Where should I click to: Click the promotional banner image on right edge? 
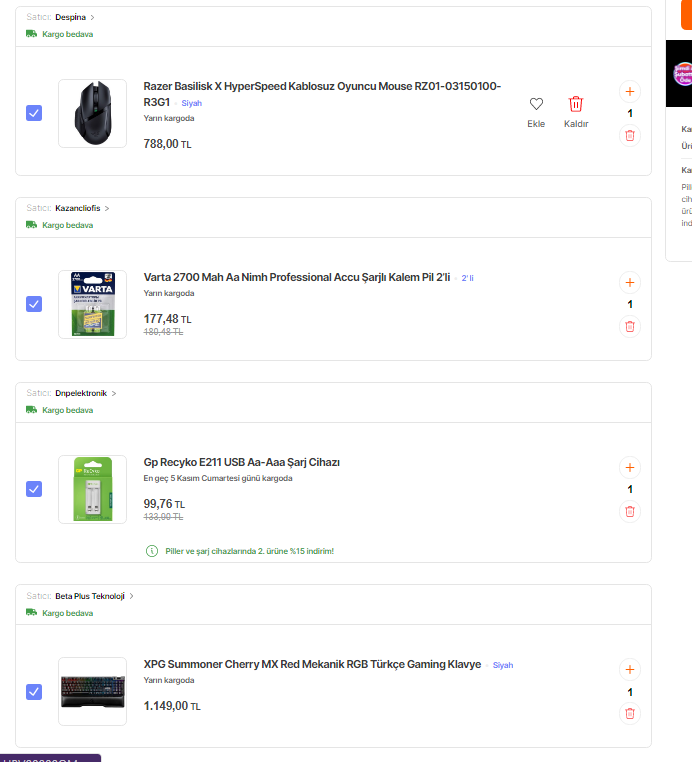click(679, 73)
